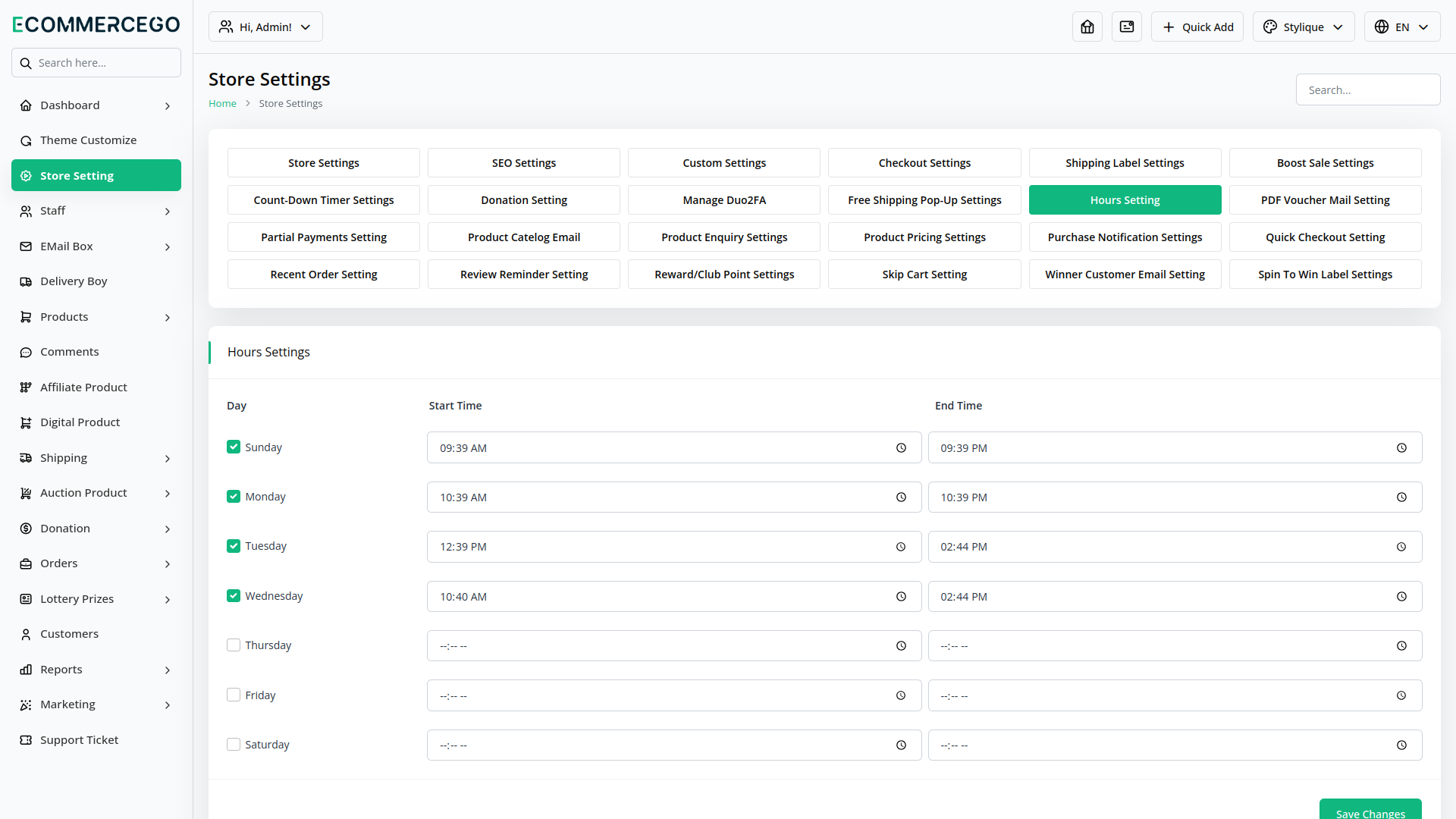Image resolution: width=1456 pixels, height=819 pixels.
Task: Click the globe language icon
Action: point(1382,27)
